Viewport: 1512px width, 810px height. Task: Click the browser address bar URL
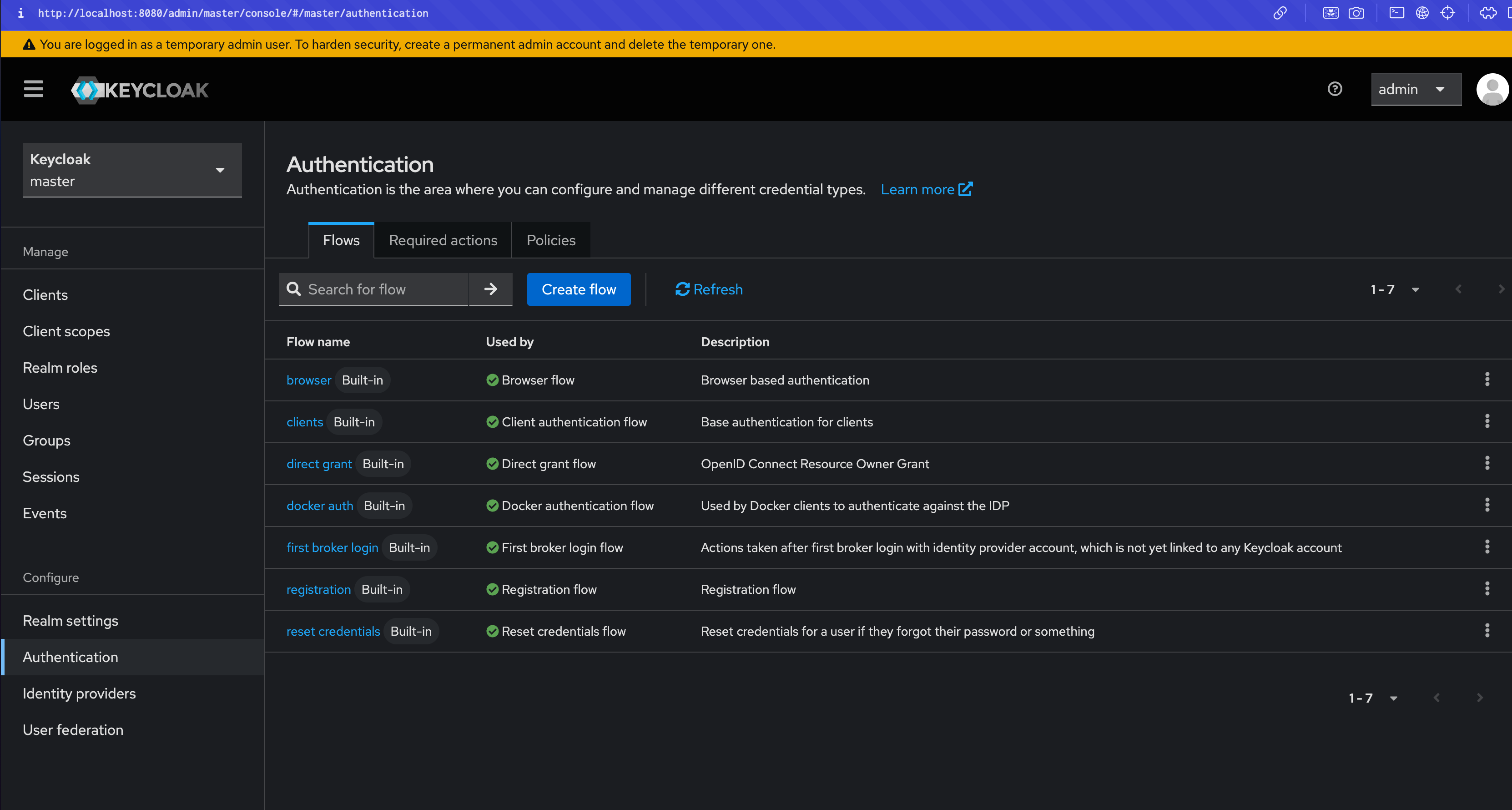click(x=233, y=13)
